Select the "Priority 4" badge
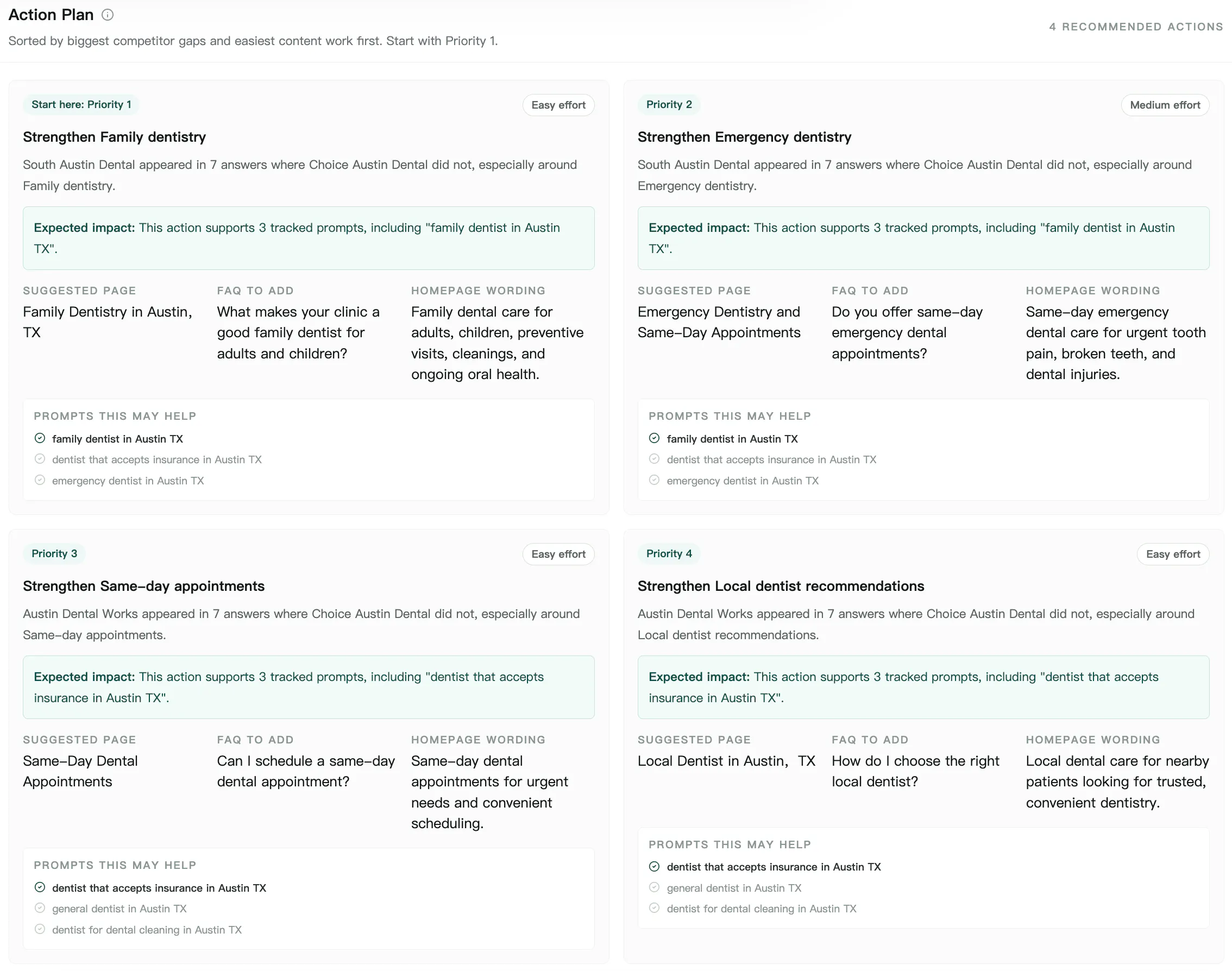Screen dimensions: 1232x971 point(669,554)
